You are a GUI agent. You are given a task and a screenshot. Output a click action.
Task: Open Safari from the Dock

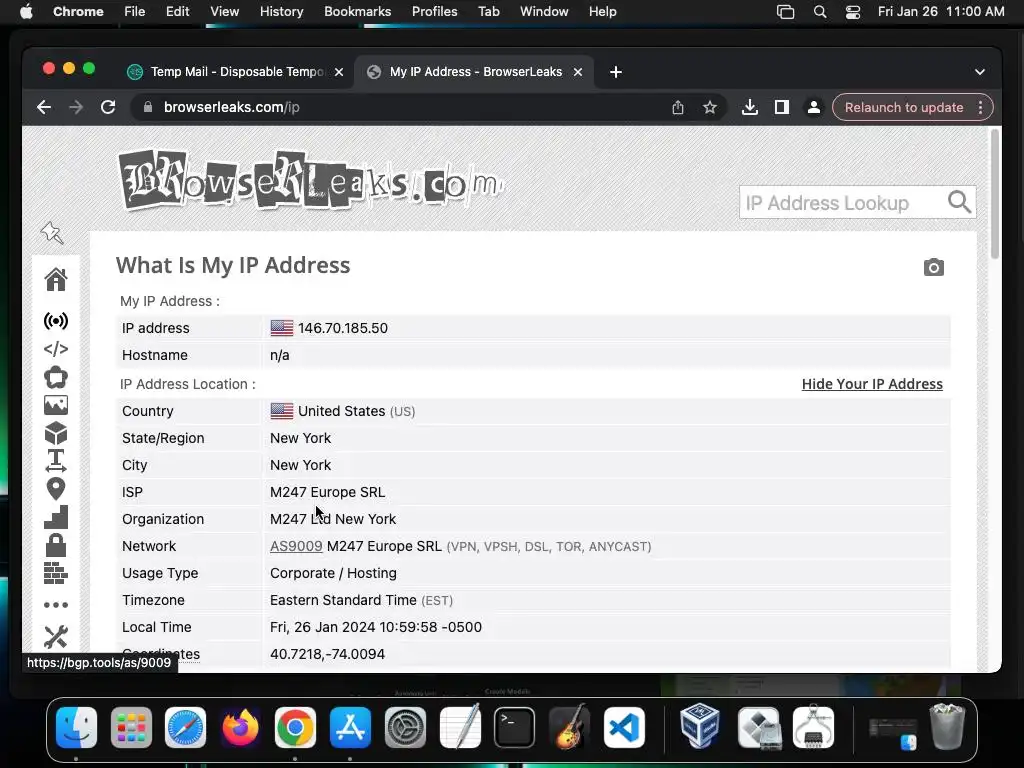[x=185, y=727]
